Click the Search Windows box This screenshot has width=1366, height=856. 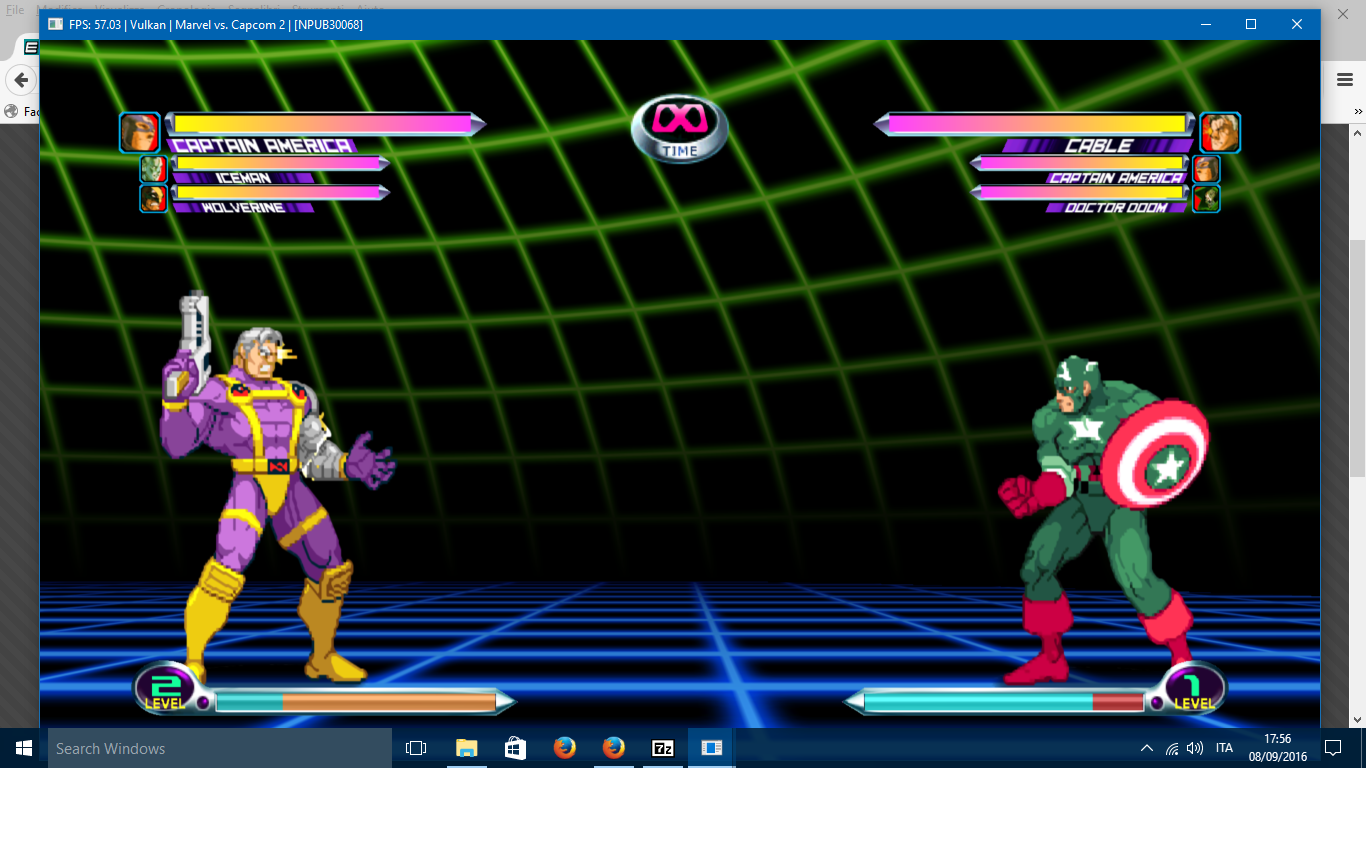[220, 748]
